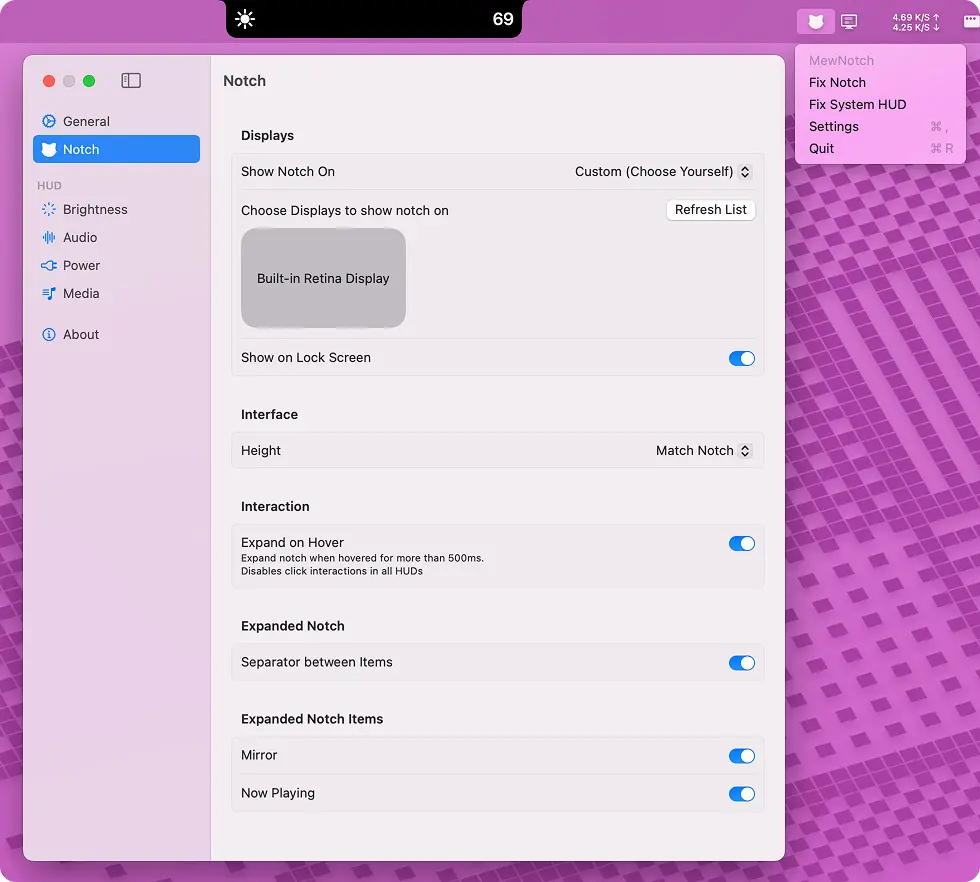Switch to Power HUD settings

click(x=116, y=266)
